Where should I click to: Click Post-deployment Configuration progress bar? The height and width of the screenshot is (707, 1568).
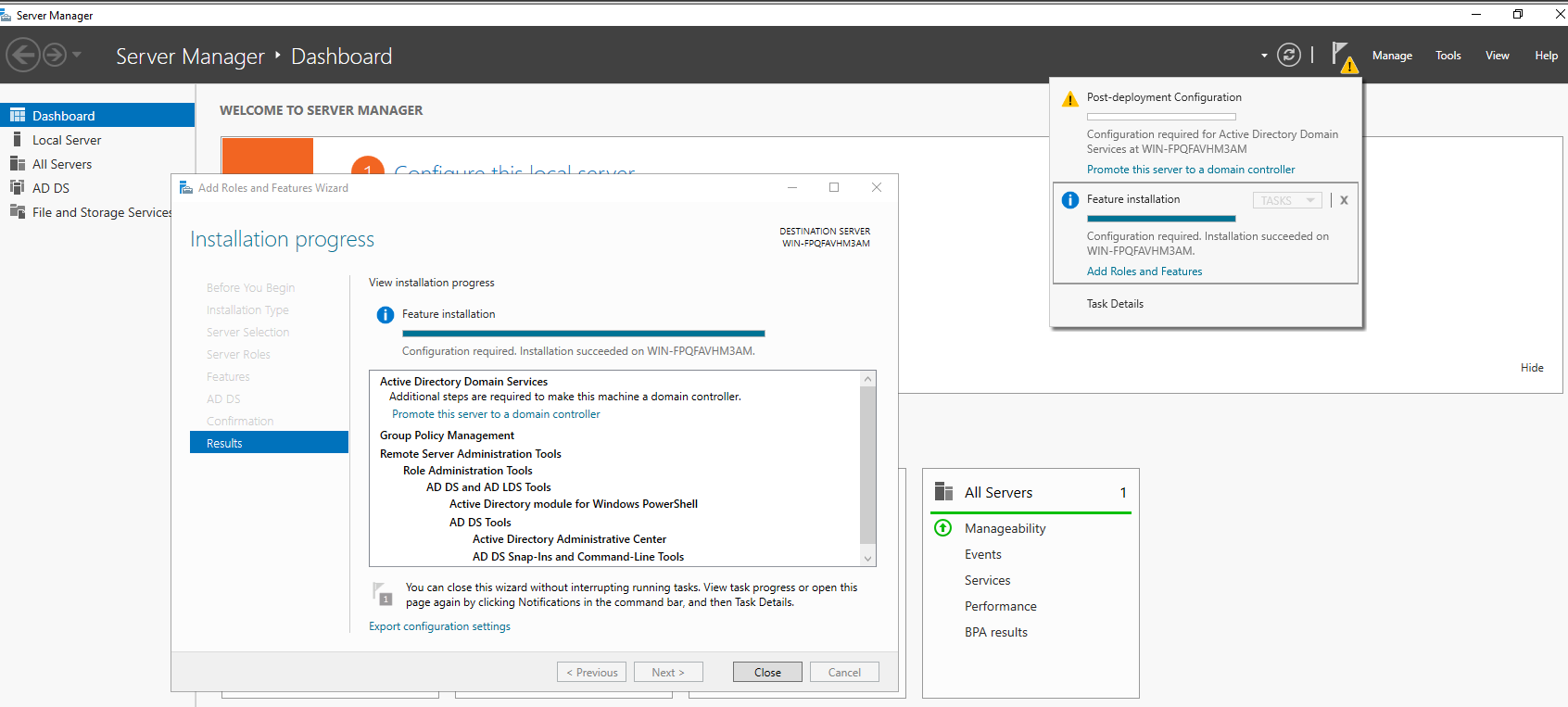pos(1161,117)
